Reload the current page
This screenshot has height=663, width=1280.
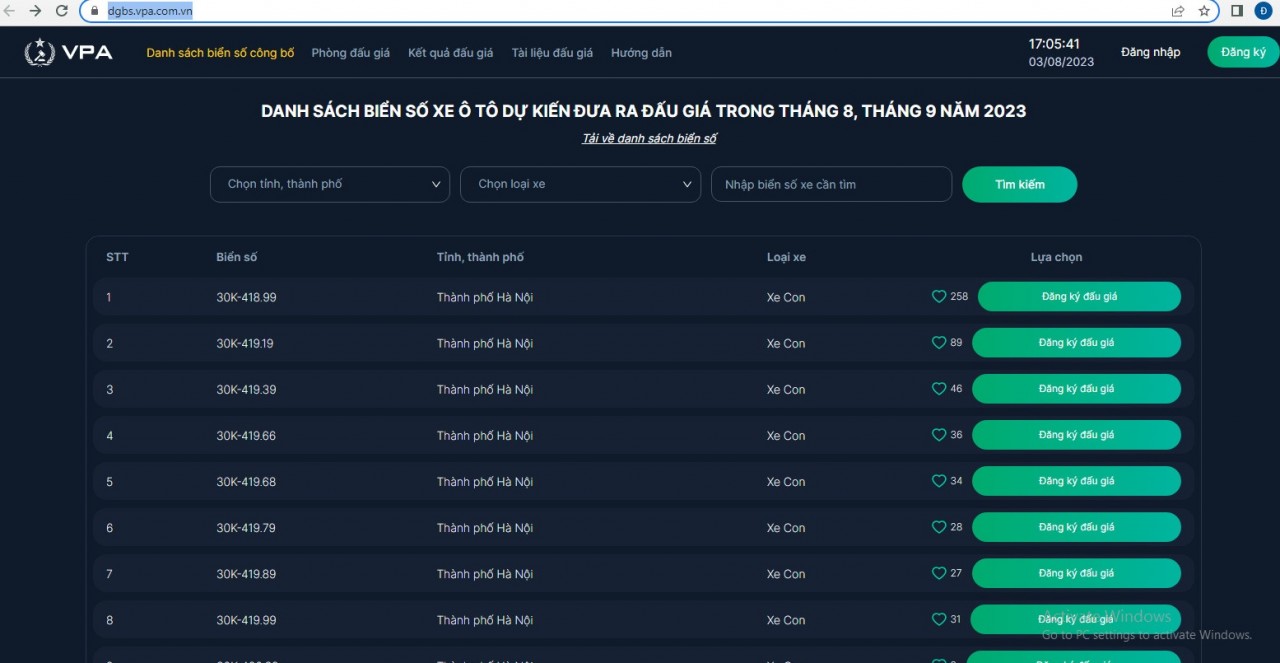pos(62,11)
